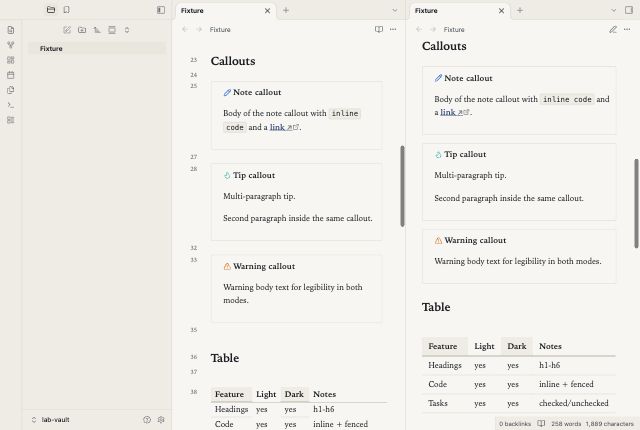Expand or collapse all folders icon
Image resolution: width=640 pixels, height=430 pixels.
pos(127,30)
